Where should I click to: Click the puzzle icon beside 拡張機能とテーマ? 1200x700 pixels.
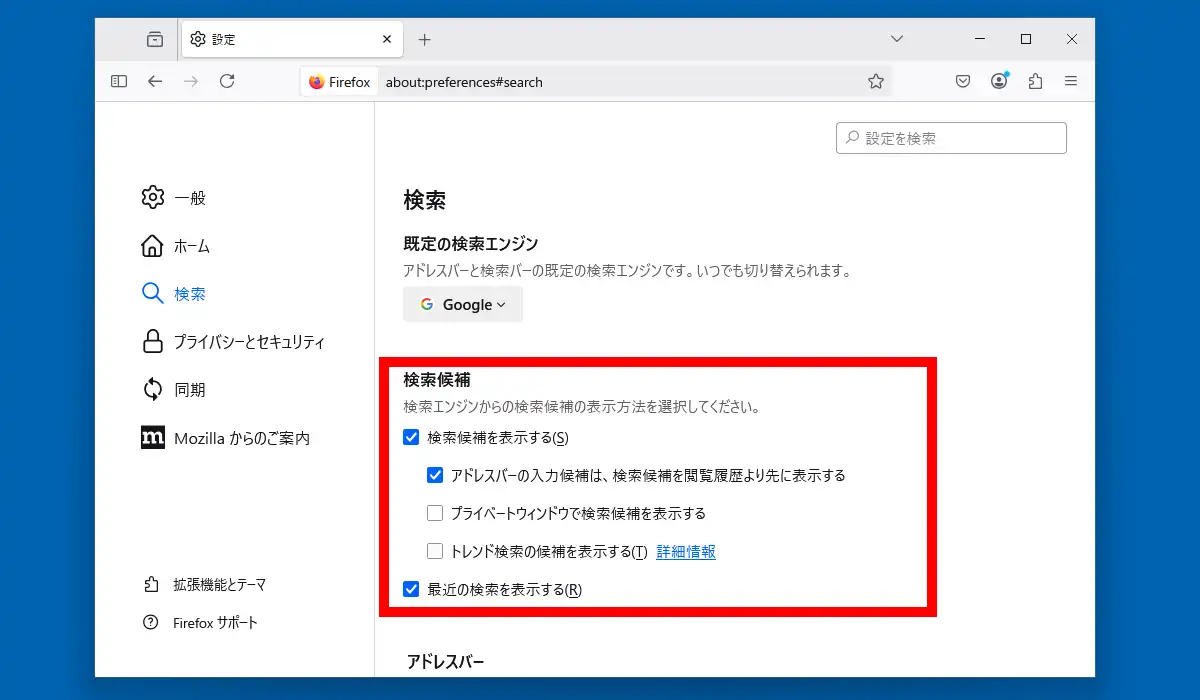pyautogui.click(x=151, y=584)
